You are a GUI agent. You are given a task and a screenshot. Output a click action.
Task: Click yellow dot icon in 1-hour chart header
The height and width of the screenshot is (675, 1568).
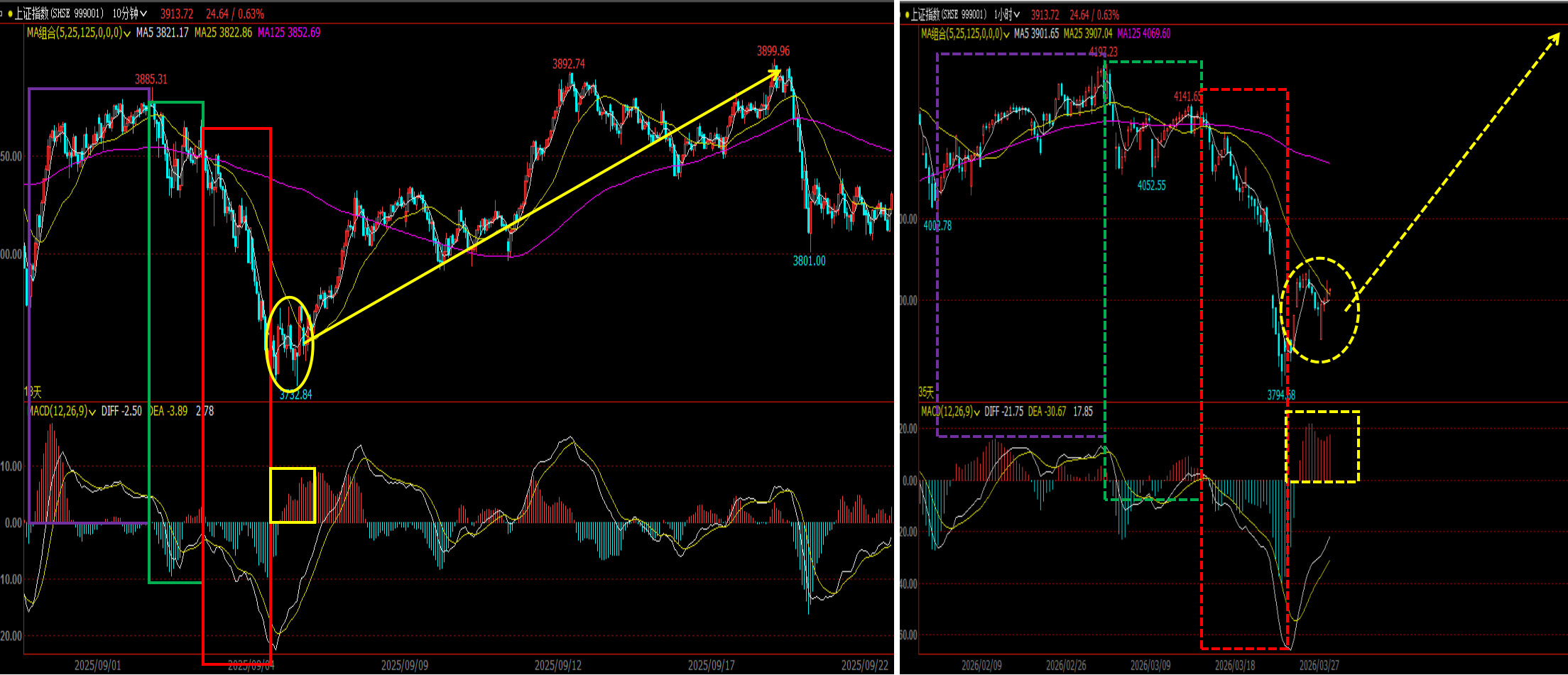(907, 14)
